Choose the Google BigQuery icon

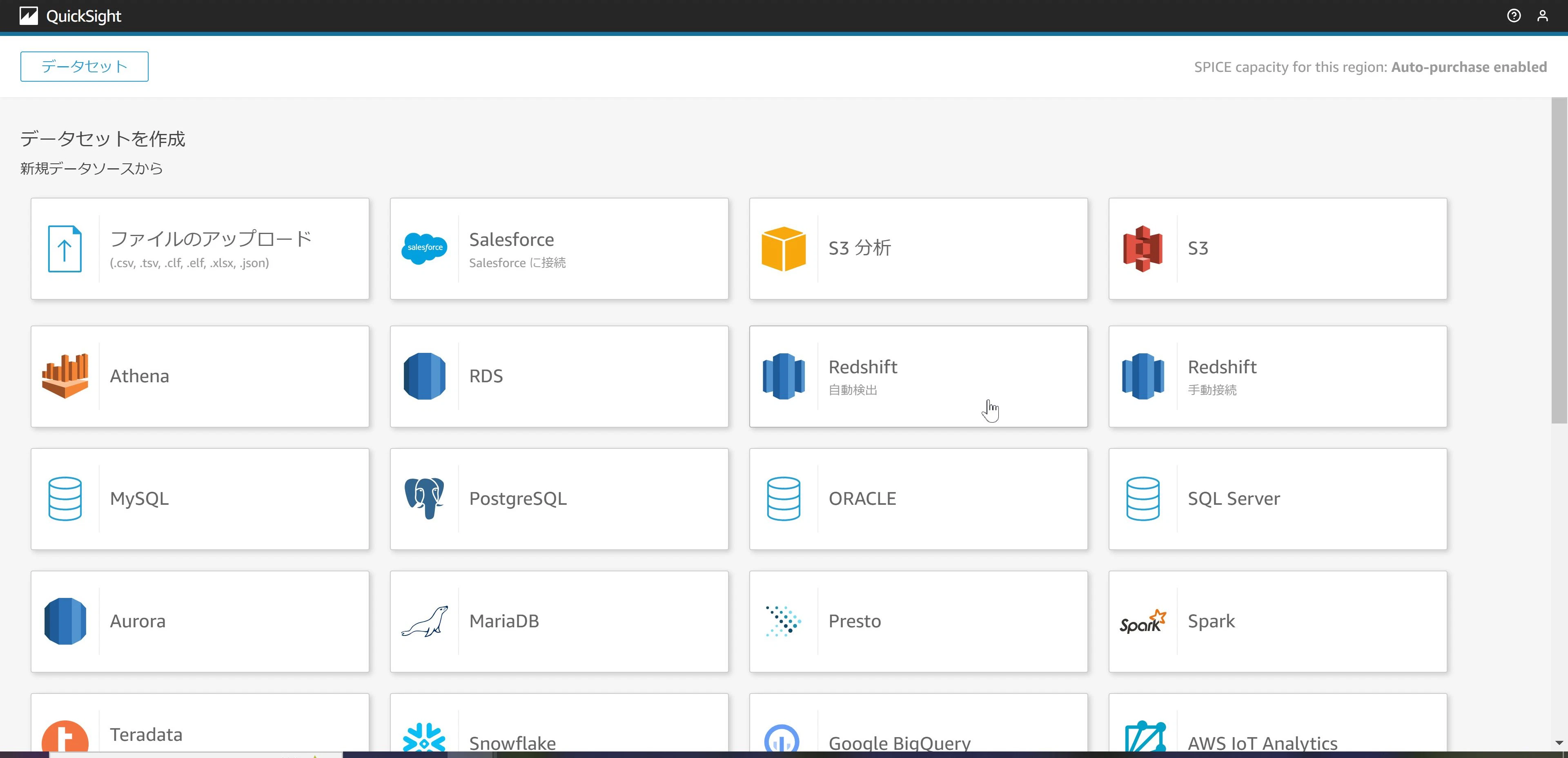tap(782, 738)
